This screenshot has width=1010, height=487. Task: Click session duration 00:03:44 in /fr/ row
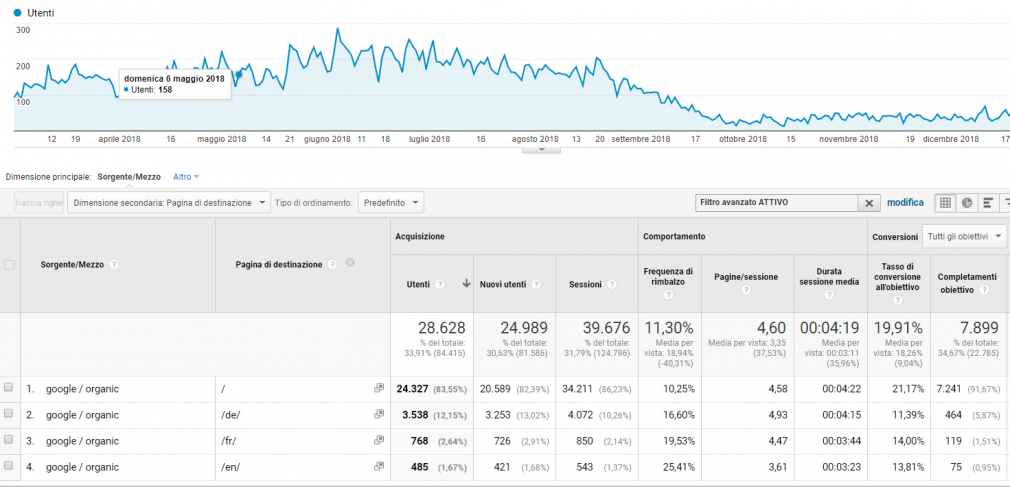[841, 441]
